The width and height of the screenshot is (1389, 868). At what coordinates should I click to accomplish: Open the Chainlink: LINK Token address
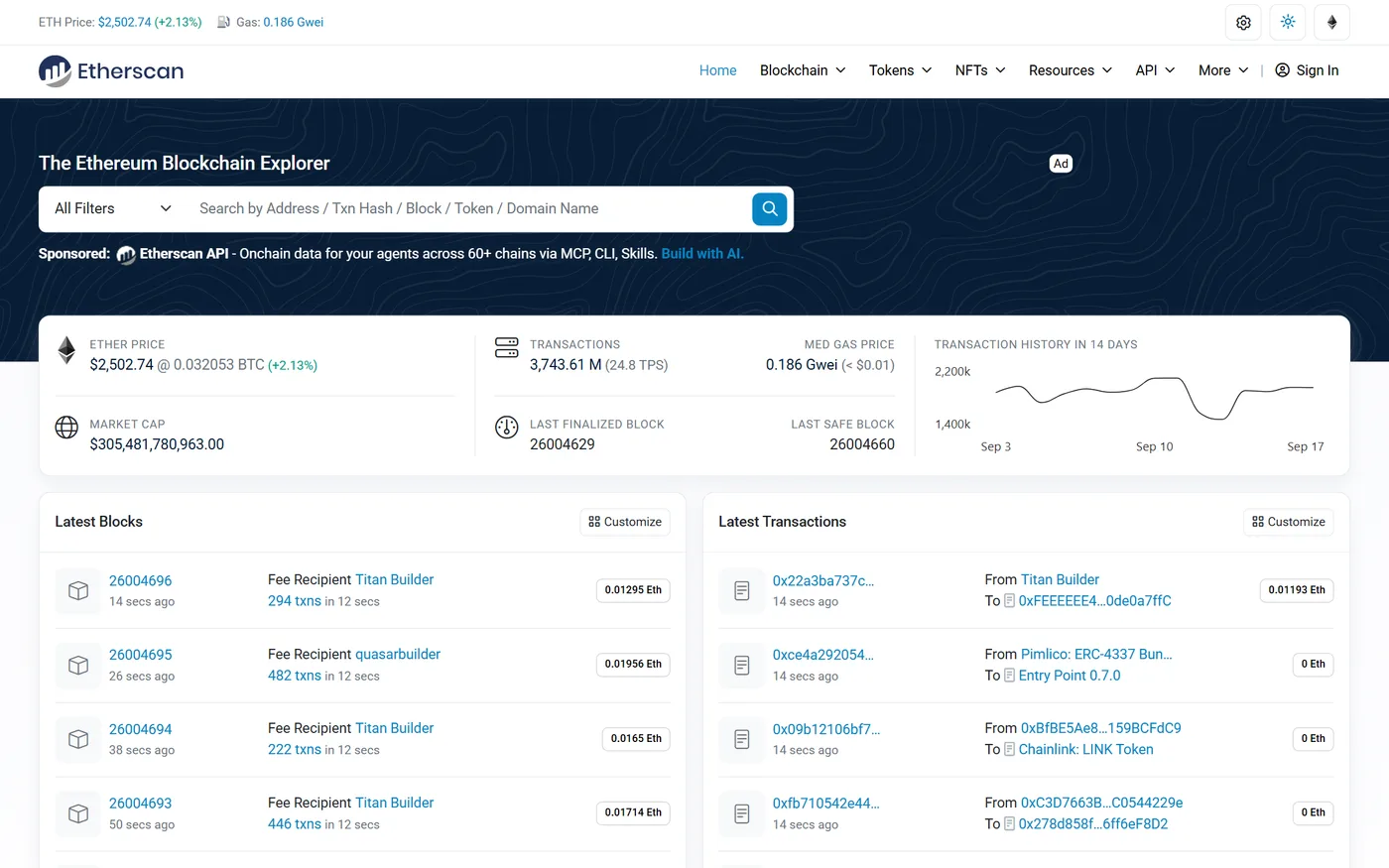[x=1086, y=750]
